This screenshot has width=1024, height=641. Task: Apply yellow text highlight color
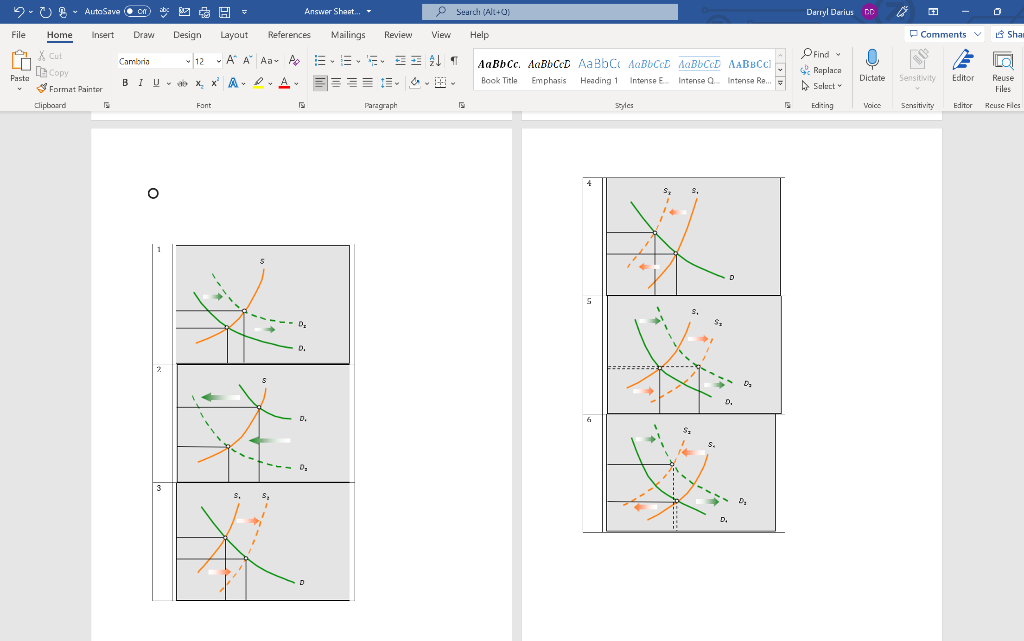click(259, 83)
